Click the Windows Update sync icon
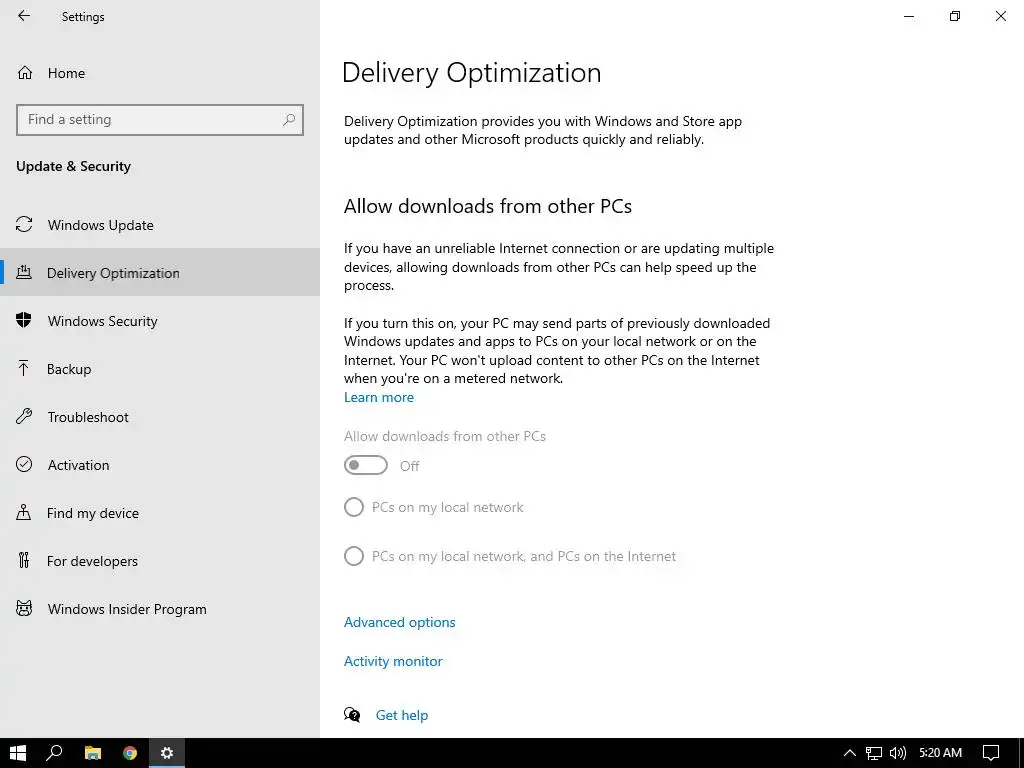 point(24,225)
